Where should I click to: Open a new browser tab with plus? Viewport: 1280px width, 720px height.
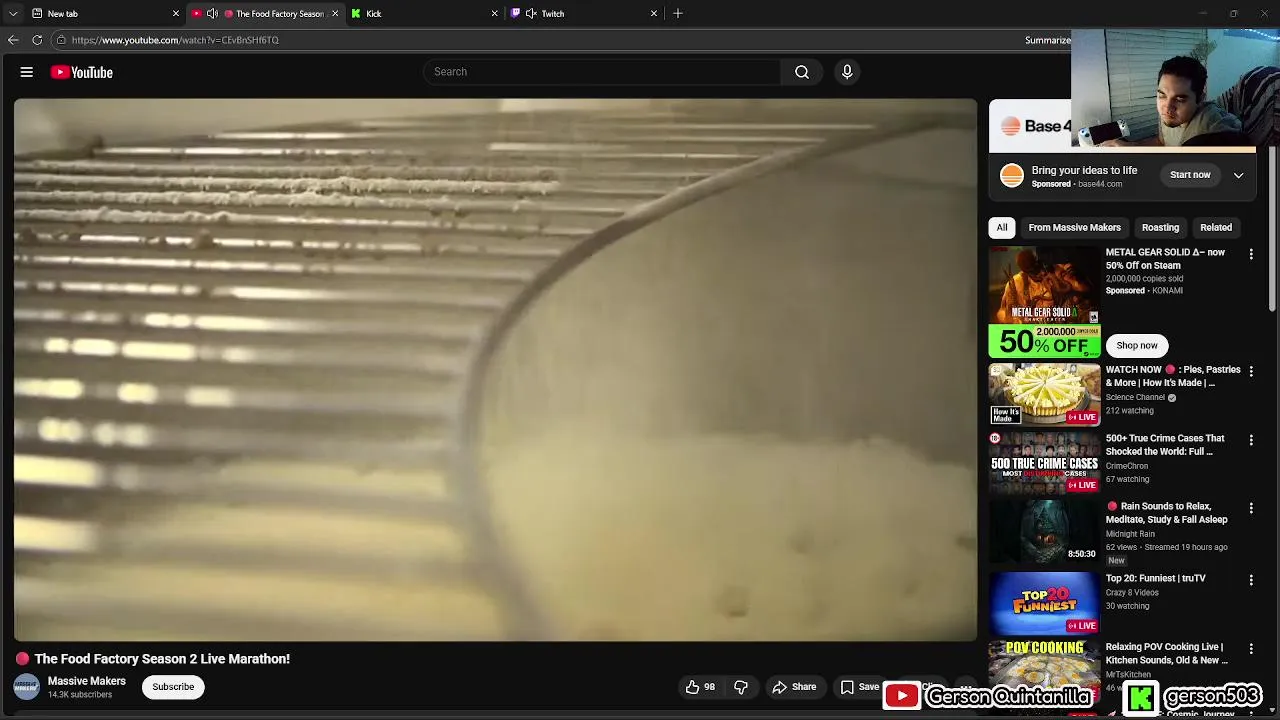pyautogui.click(x=678, y=13)
